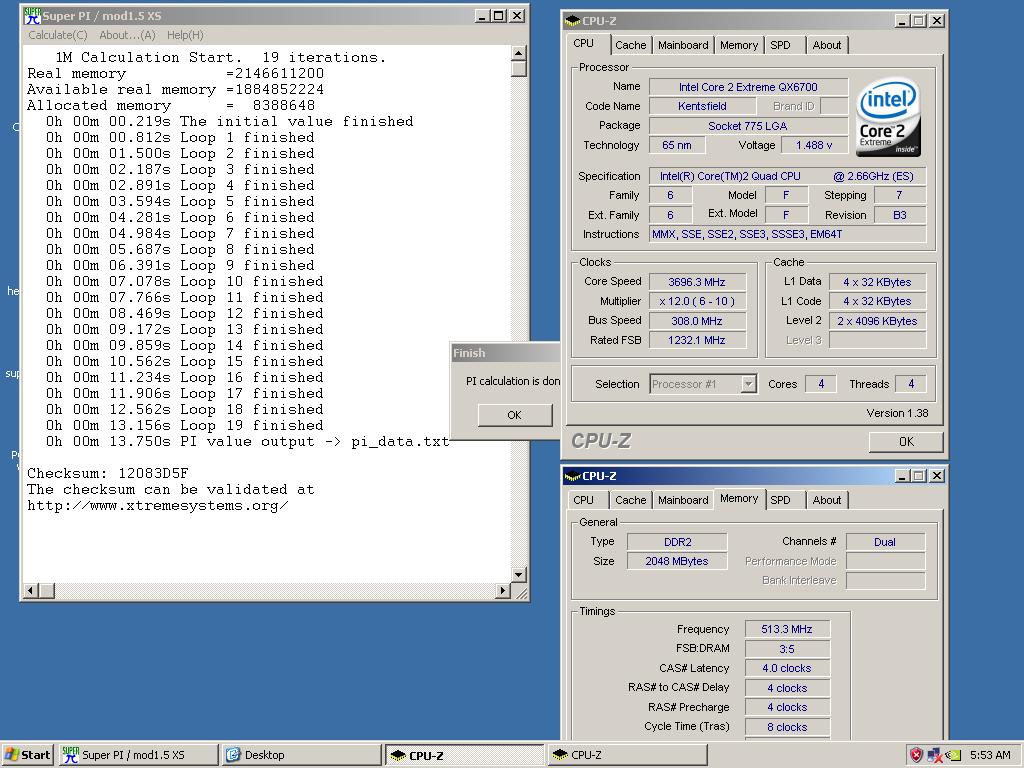1024x768 pixels.
Task: Select the active CPU-Z taskbar button
Action: [464, 755]
